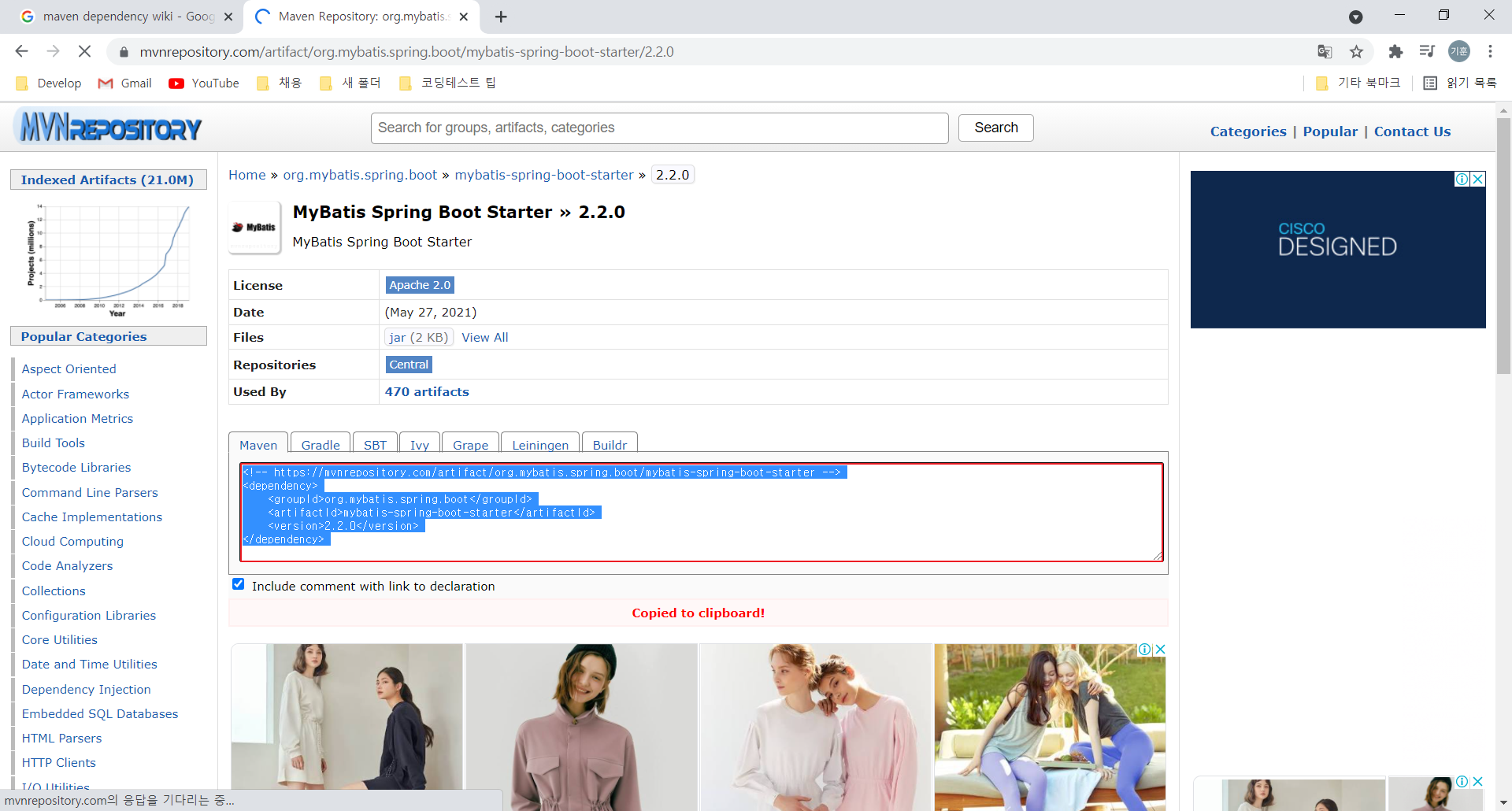Open the 470 artifacts link
1512x811 pixels.
427,391
